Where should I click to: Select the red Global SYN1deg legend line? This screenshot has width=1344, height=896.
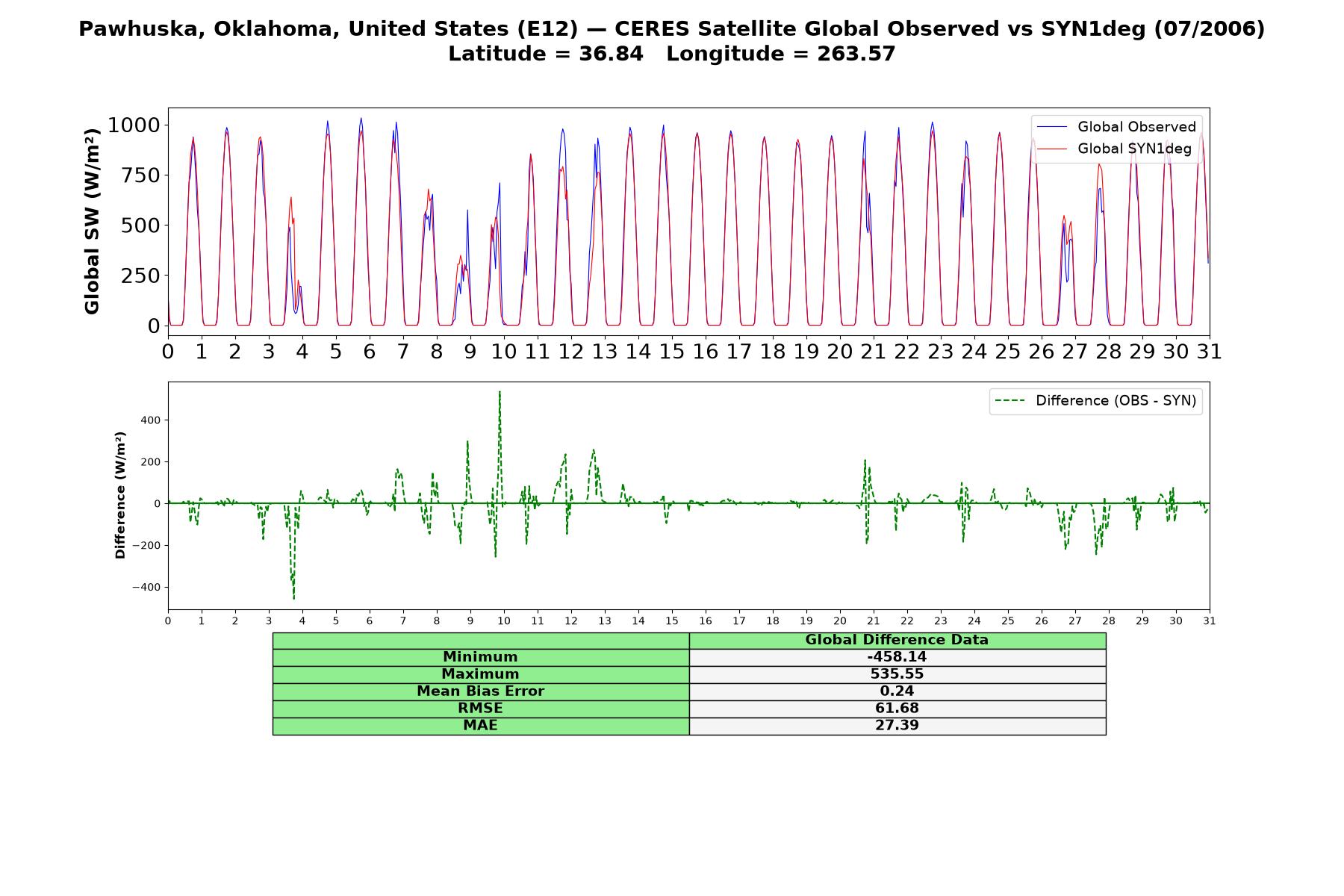pos(1052,149)
